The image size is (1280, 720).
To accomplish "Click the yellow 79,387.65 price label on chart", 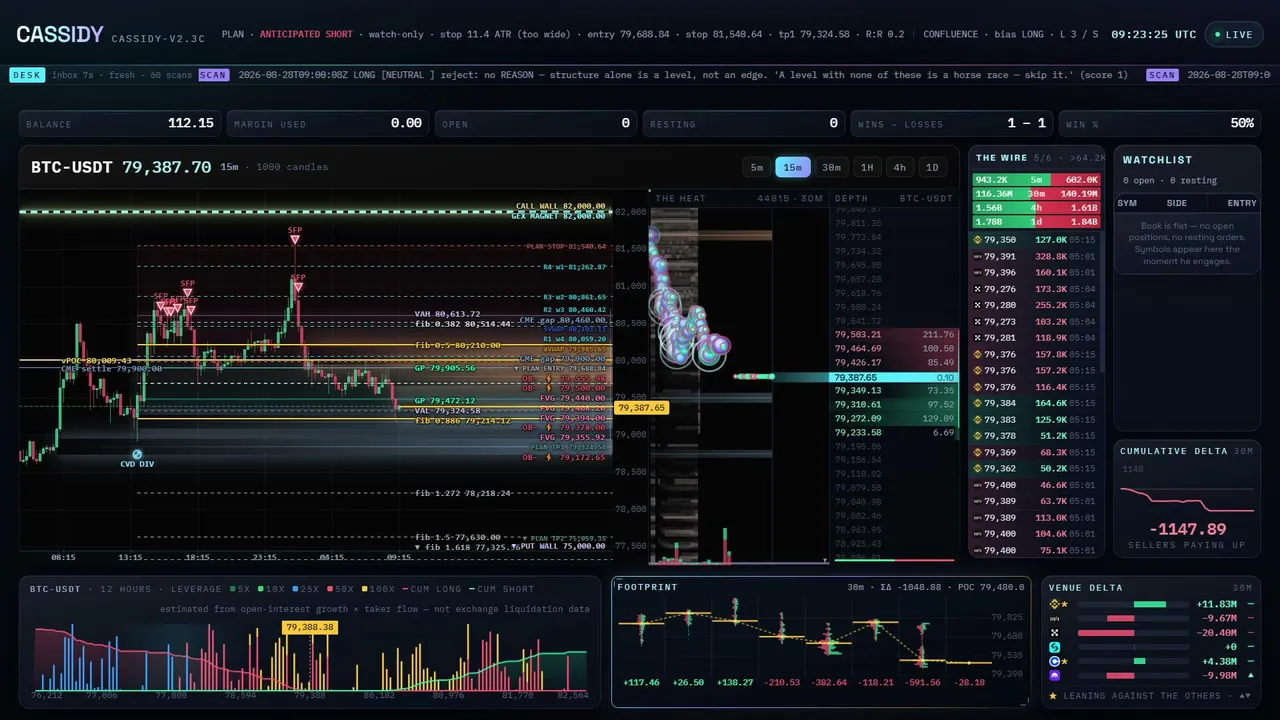I will point(641,408).
